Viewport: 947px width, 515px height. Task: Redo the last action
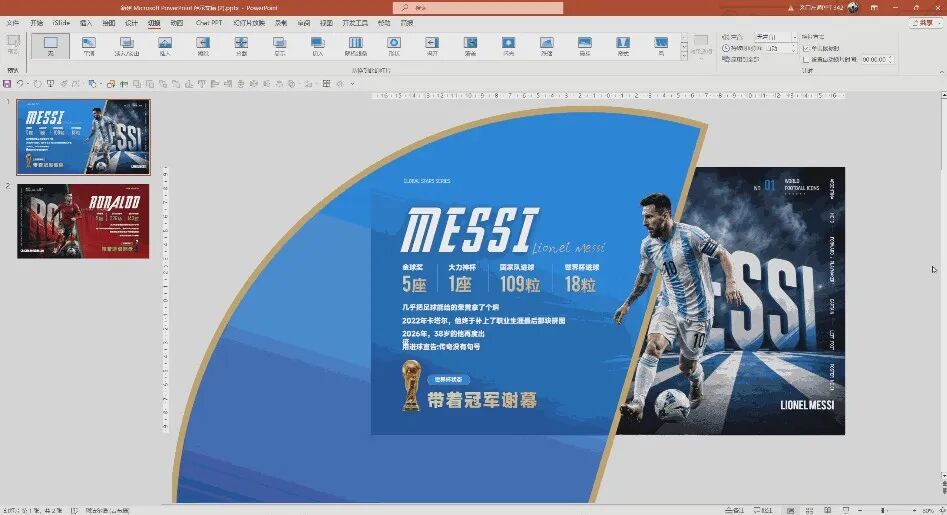37,84
